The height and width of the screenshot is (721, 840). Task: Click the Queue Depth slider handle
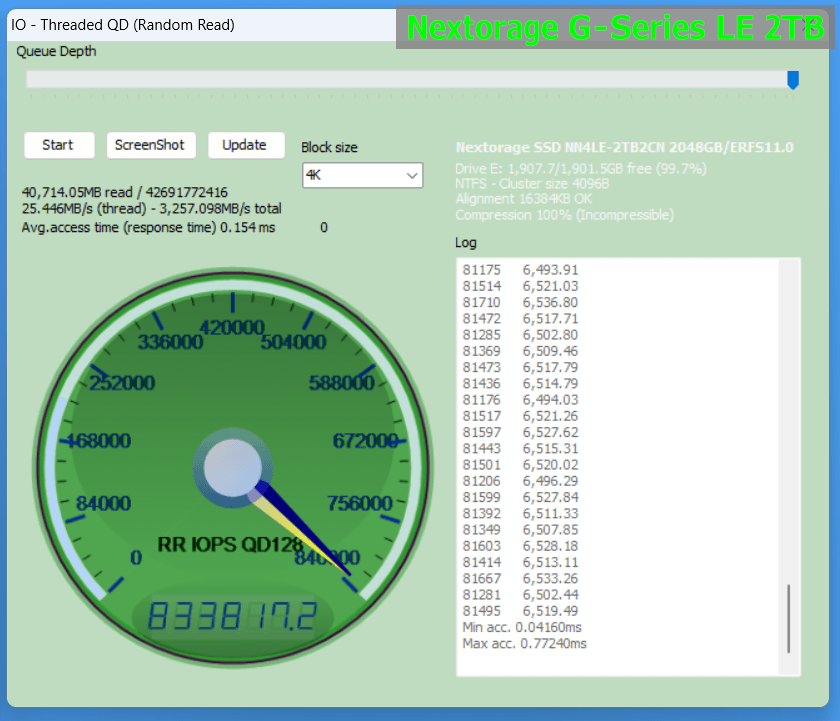(x=793, y=80)
